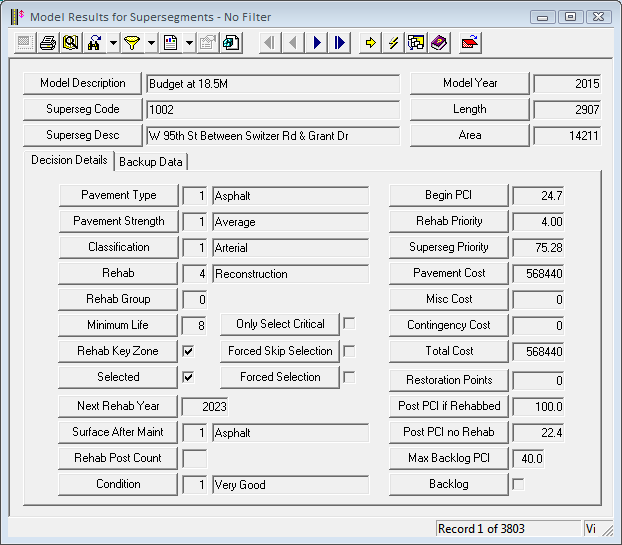Viewport: 622px width, 545px height.
Task: Click the binoculars find icon
Action: [x=94, y=42]
